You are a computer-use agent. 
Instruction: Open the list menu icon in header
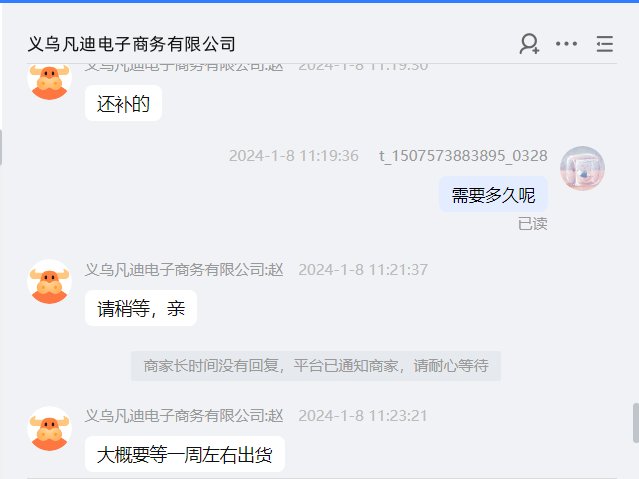pyautogui.click(x=605, y=44)
